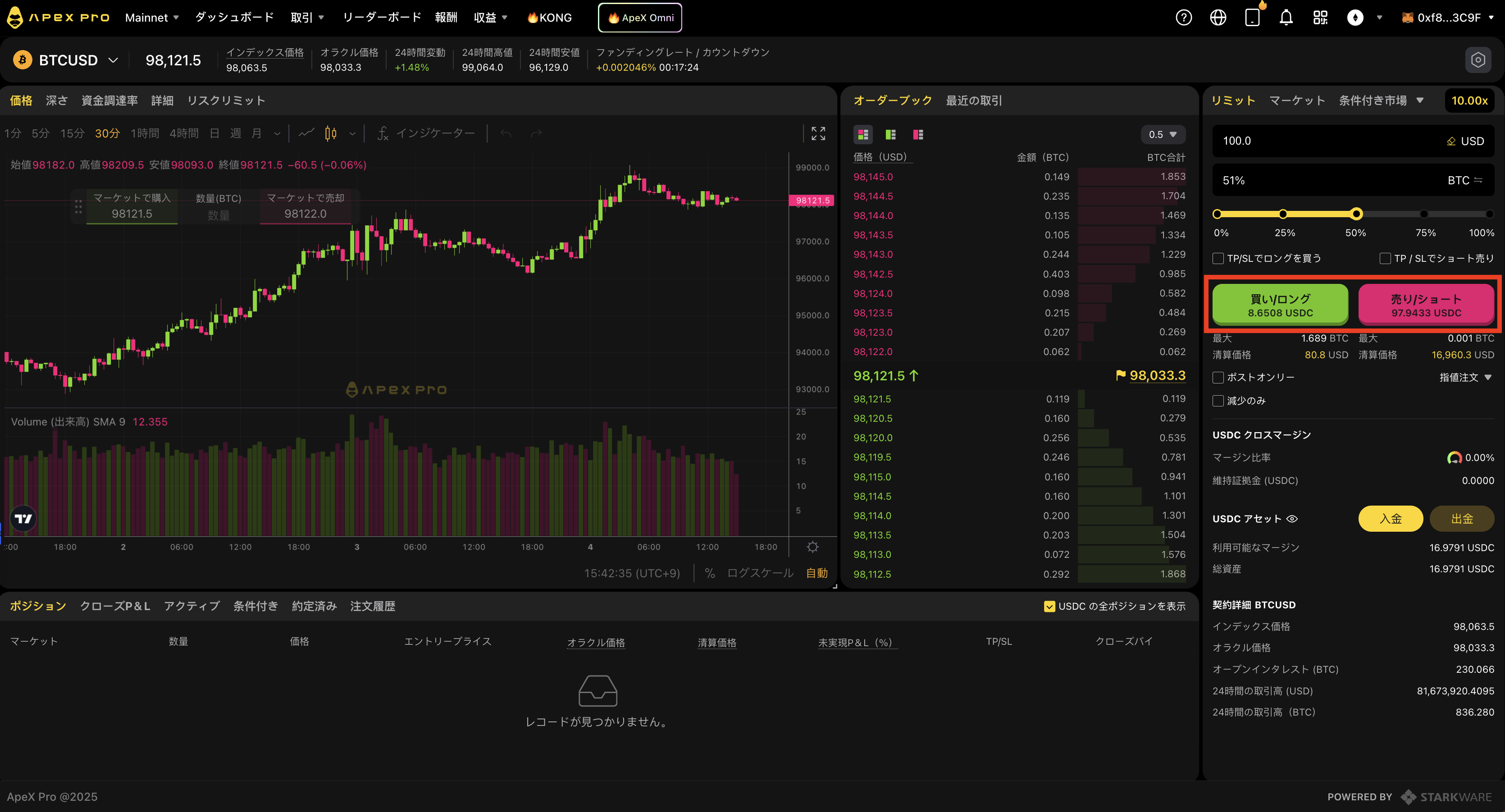Enable the ポストオンリー checkbox
1505x812 pixels.
click(x=1218, y=377)
